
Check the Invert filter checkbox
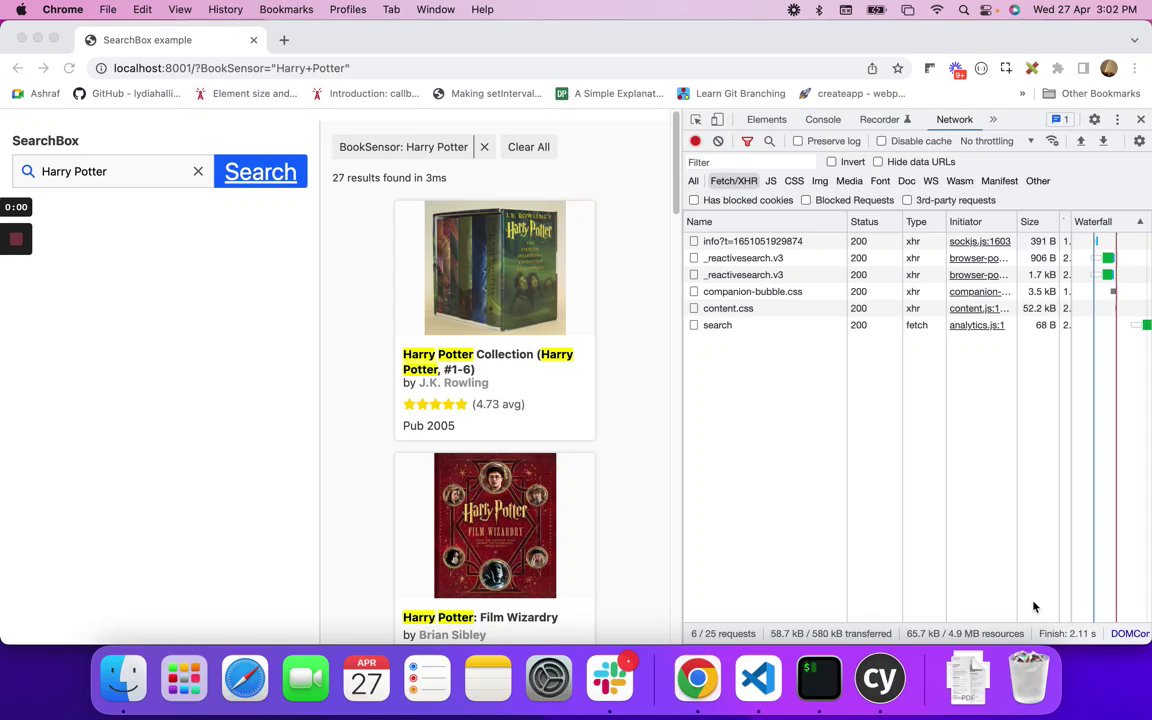[831, 162]
